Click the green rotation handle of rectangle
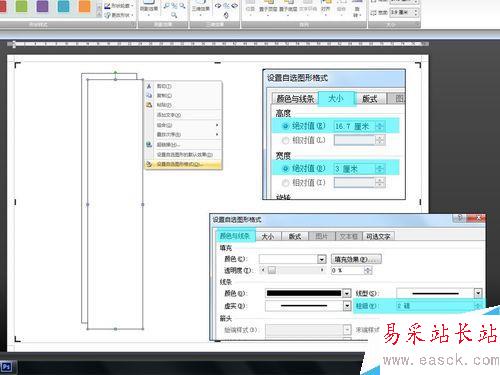The width and height of the screenshot is (500, 375). pos(115,72)
